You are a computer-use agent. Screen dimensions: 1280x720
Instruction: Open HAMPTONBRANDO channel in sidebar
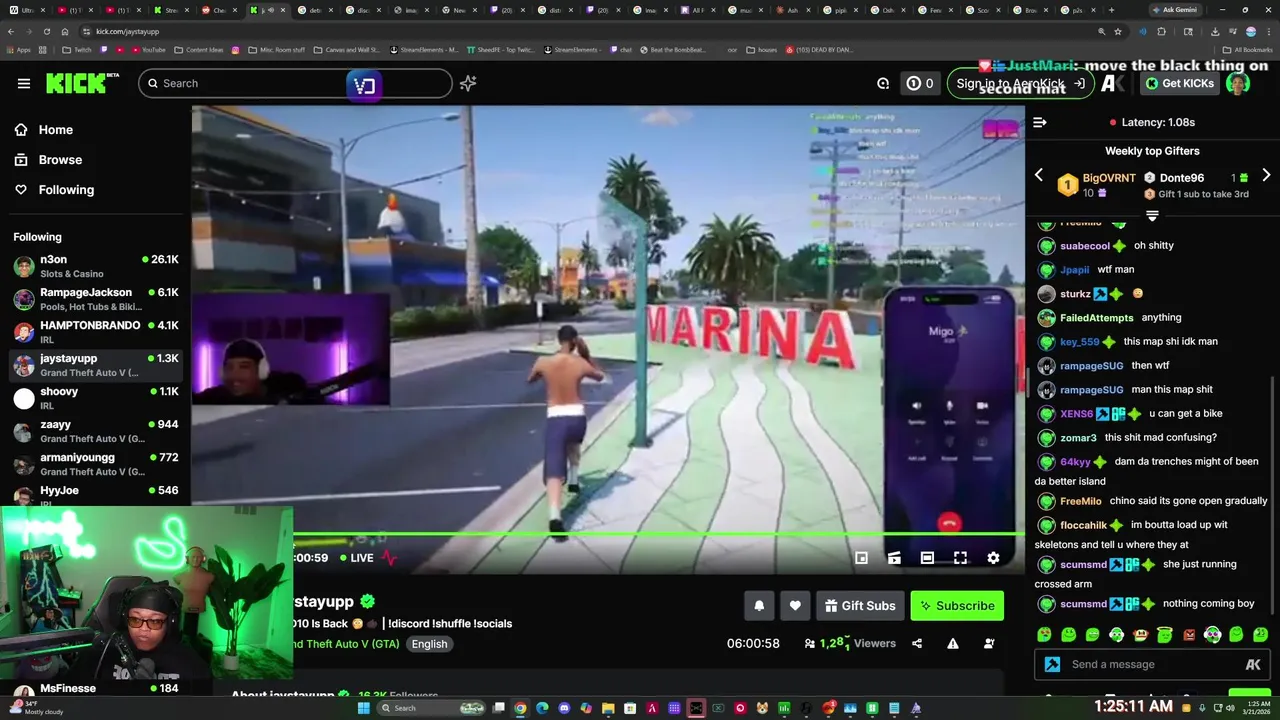point(95,332)
